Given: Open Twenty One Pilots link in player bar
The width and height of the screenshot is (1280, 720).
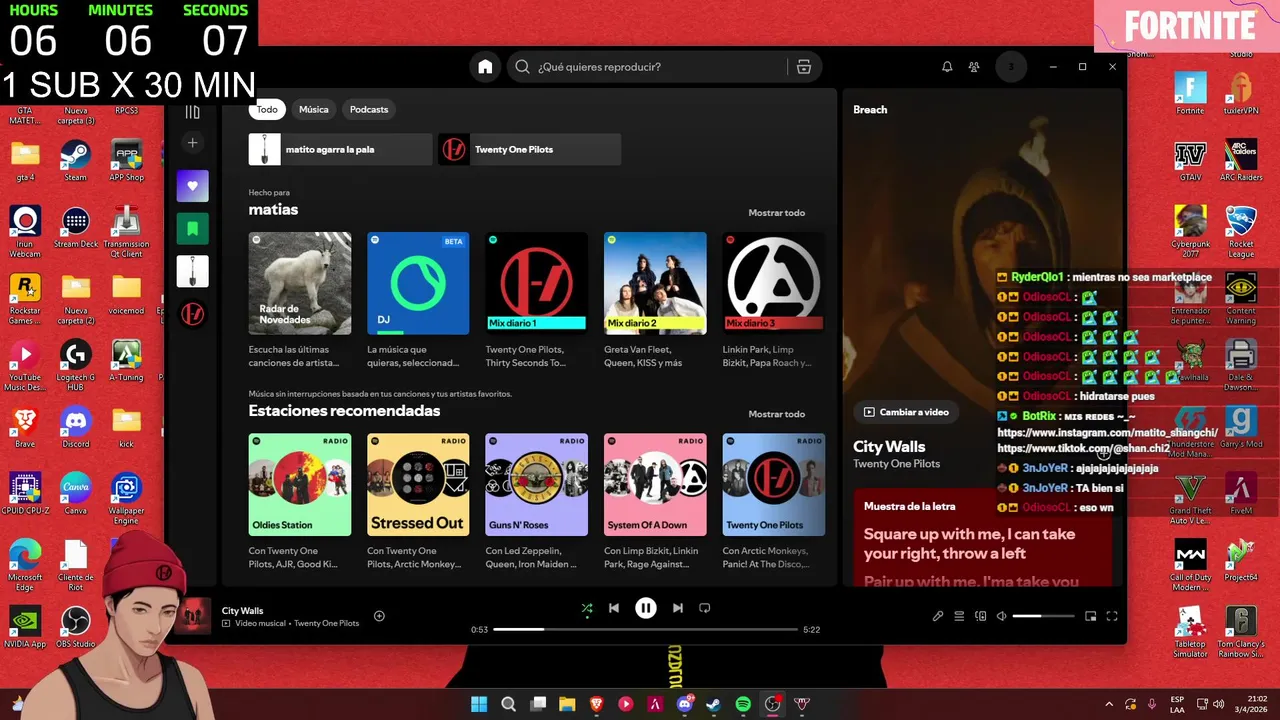Looking at the screenshot, I should click(326, 623).
